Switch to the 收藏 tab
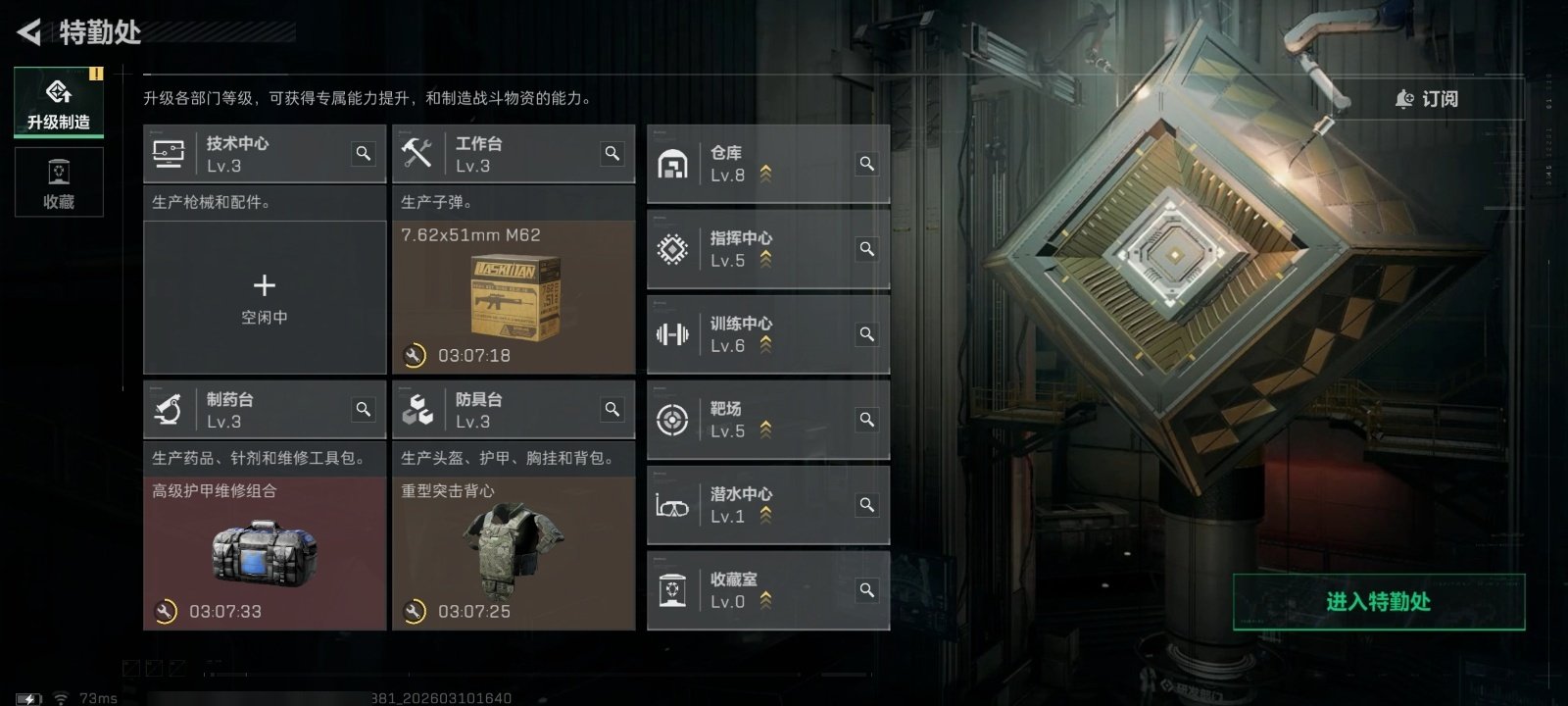The image size is (1568, 706). click(59, 182)
